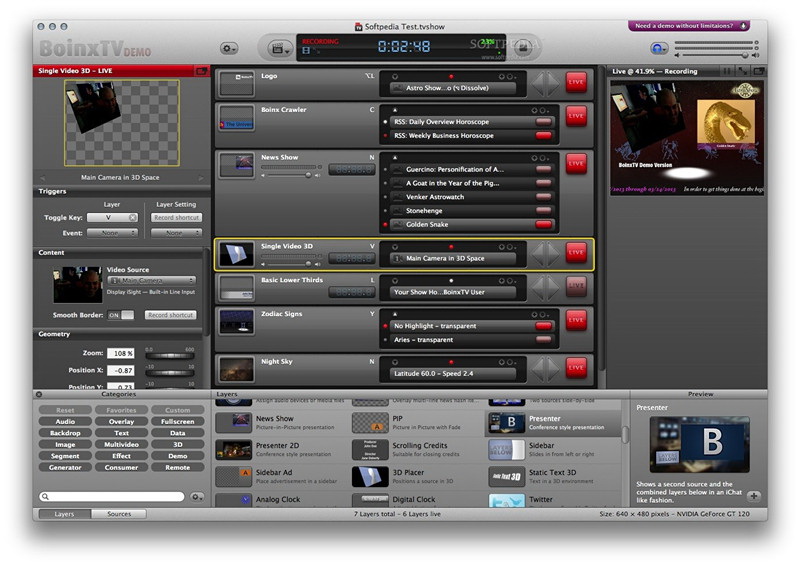This screenshot has width=800, height=566.
Task: Toggle LIVE button for Boinx Crawler layer
Action: 576,116
